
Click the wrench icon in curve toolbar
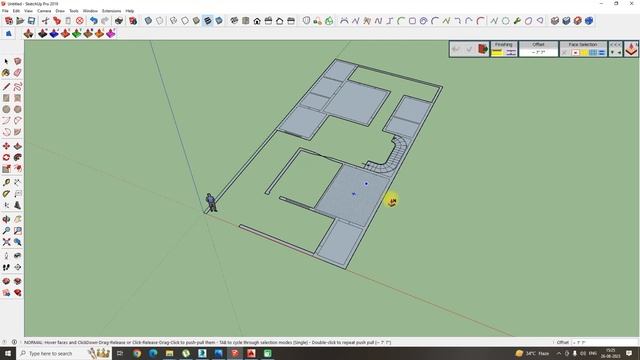click(x=517, y=20)
